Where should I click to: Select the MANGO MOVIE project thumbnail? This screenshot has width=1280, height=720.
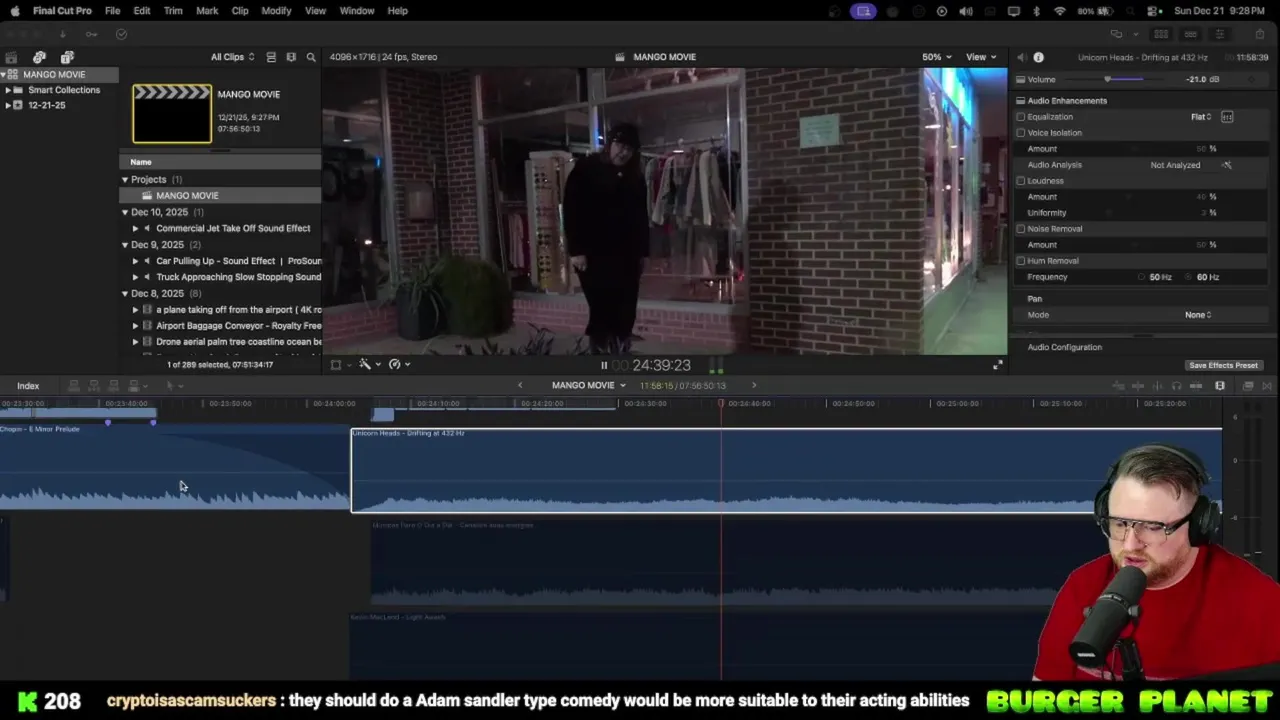[172, 114]
